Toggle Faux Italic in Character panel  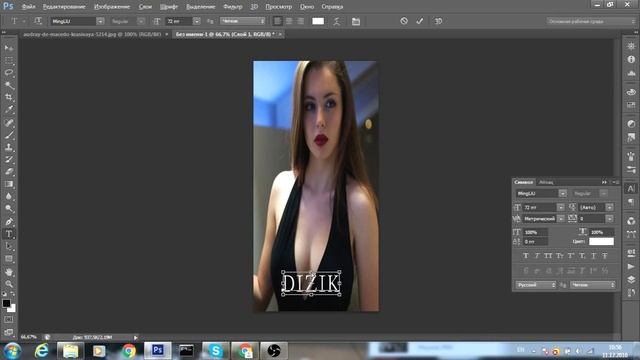(537, 256)
